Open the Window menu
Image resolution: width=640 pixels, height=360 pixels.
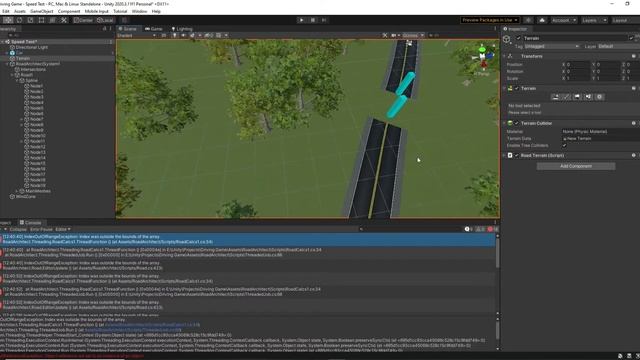pos(139,11)
